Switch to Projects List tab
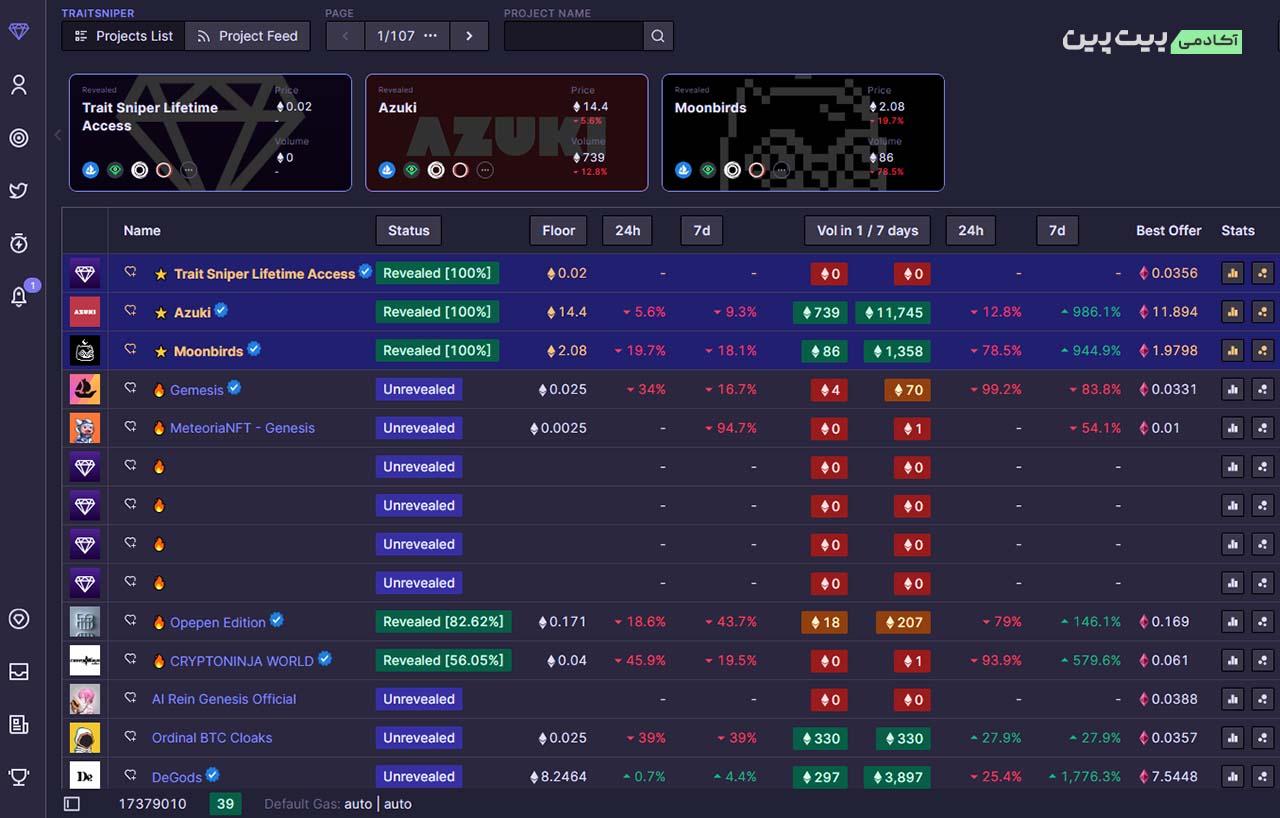 pos(124,36)
